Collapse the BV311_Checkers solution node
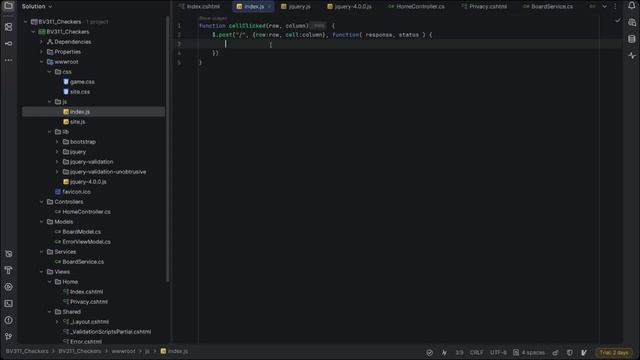 point(26,22)
